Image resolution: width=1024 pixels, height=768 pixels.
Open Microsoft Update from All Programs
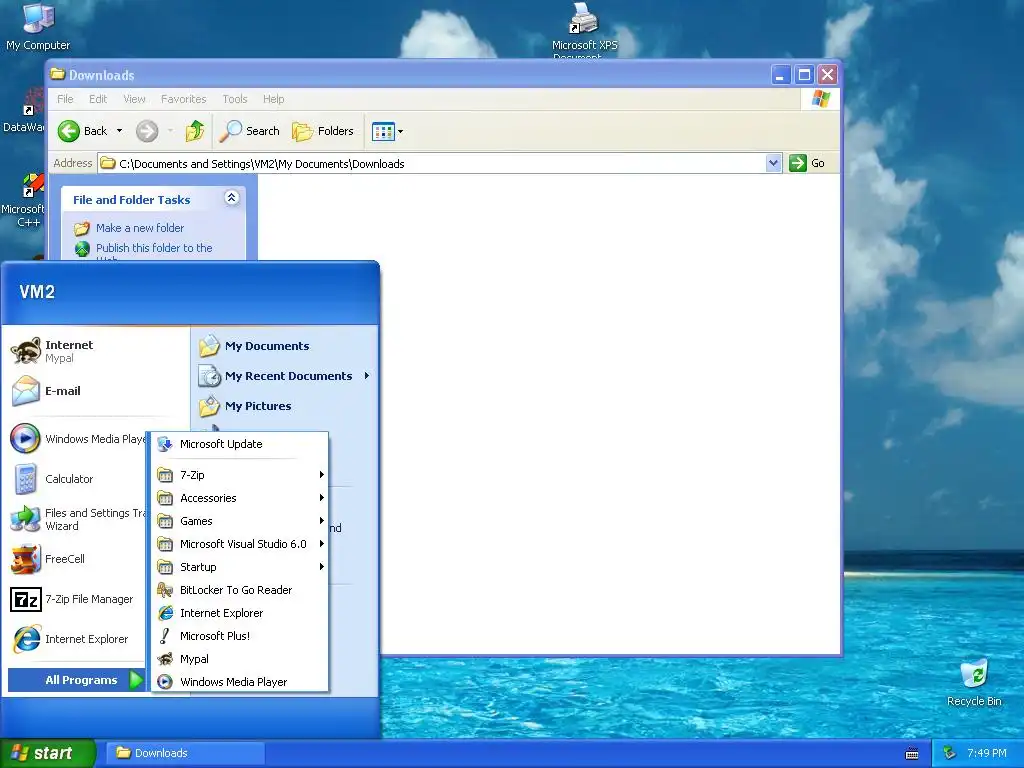click(x=240, y=444)
